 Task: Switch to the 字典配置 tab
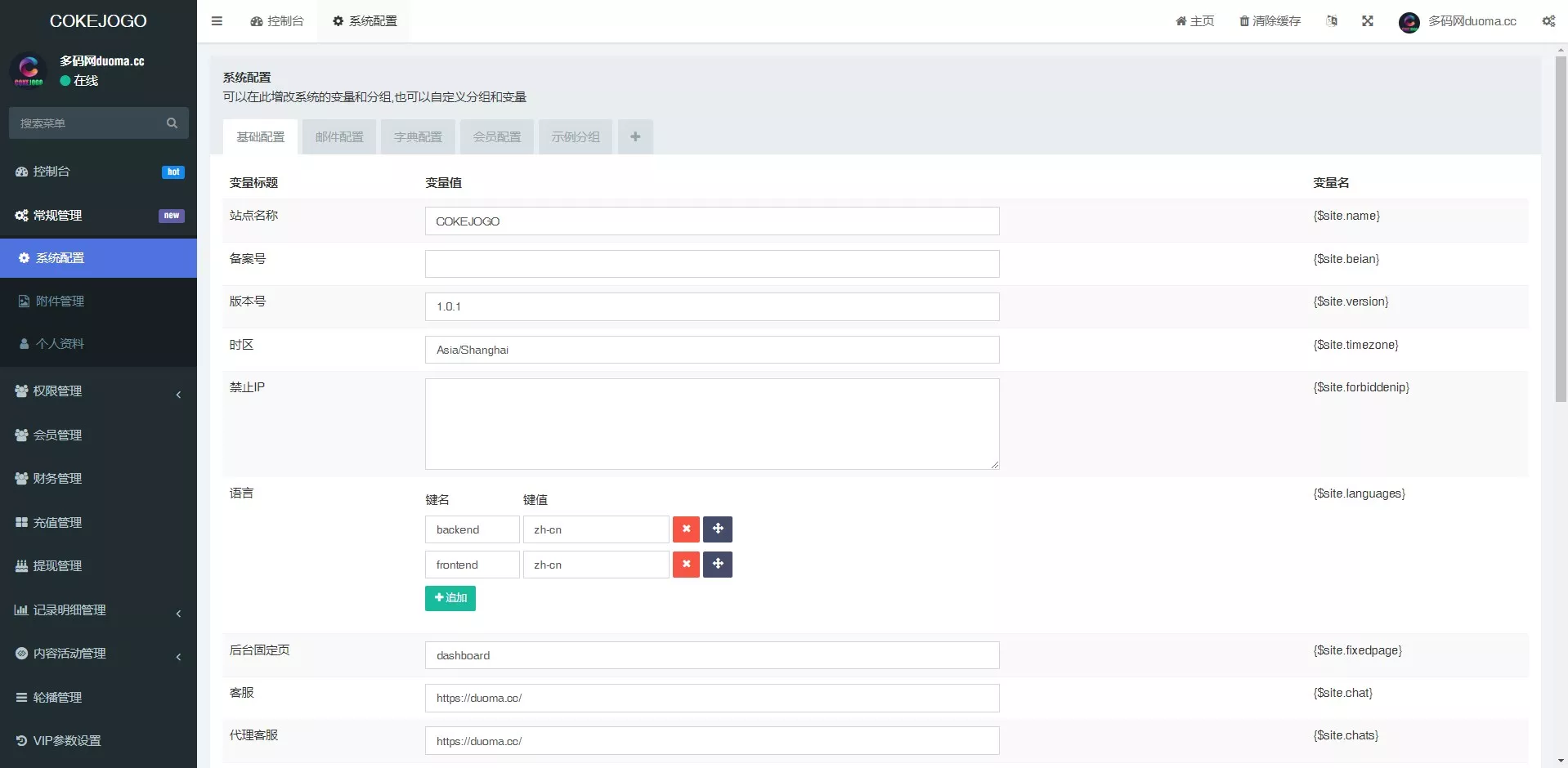[417, 136]
